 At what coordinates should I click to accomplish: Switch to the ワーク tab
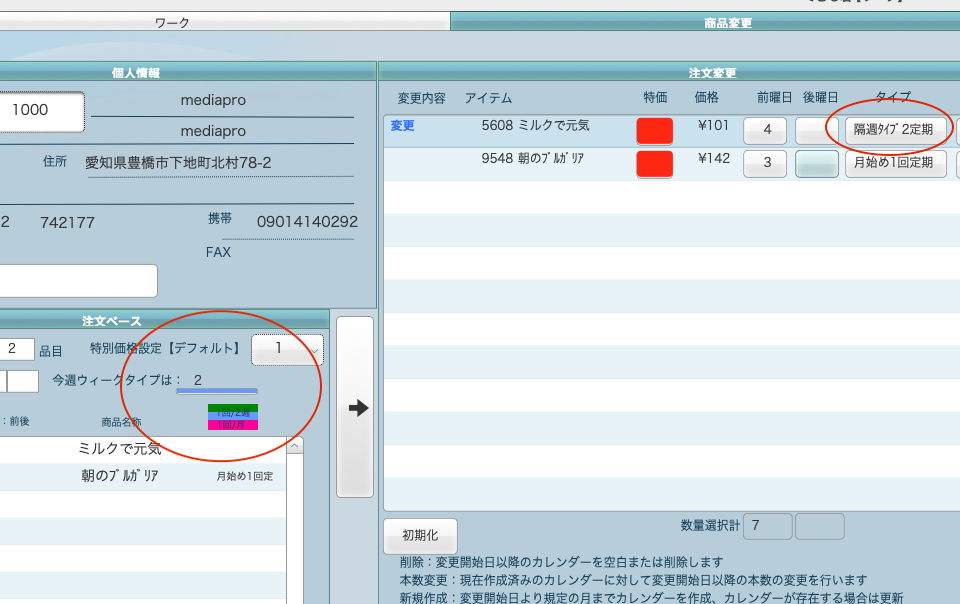pyautogui.click(x=172, y=22)
